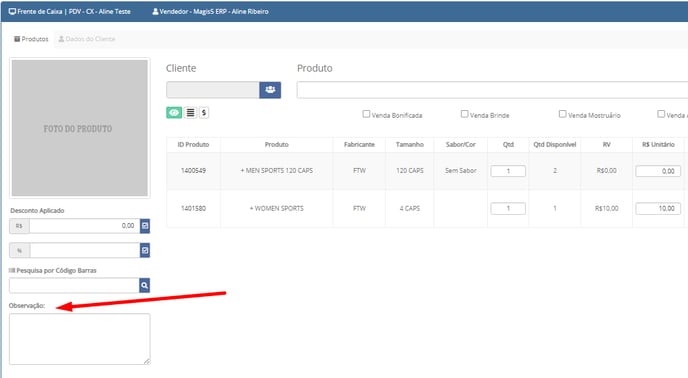Click the 'ID Produto' column header
The width and height of the screenshot is (688, 378).
pyautogui.click(x=194, y=144)
